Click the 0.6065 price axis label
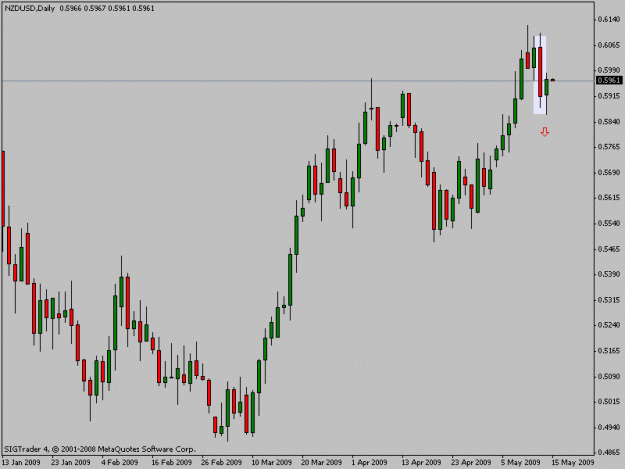Image resolution: width=625 pixels, height=469 pixels. click(x=609, y=45)
